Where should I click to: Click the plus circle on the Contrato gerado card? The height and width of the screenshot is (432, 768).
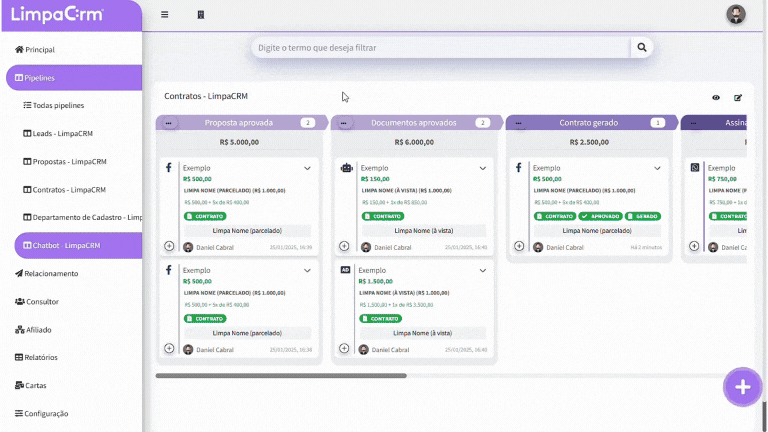(519, 246)
